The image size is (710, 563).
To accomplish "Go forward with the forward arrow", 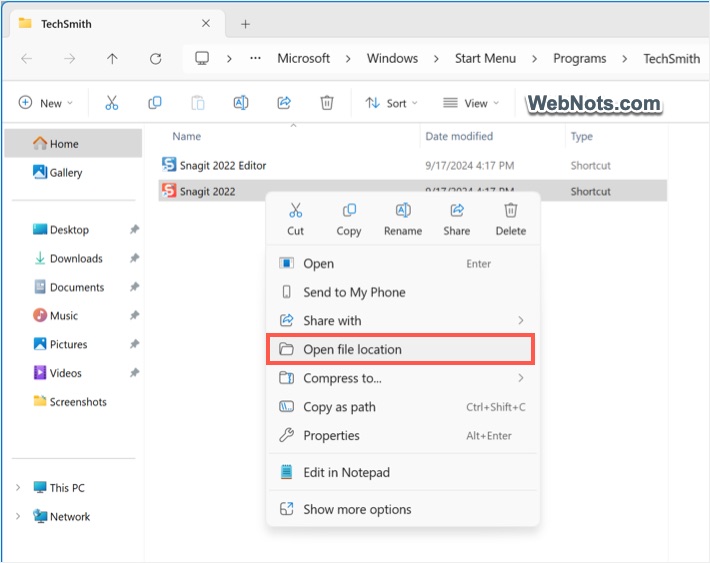I will point(69,58).
